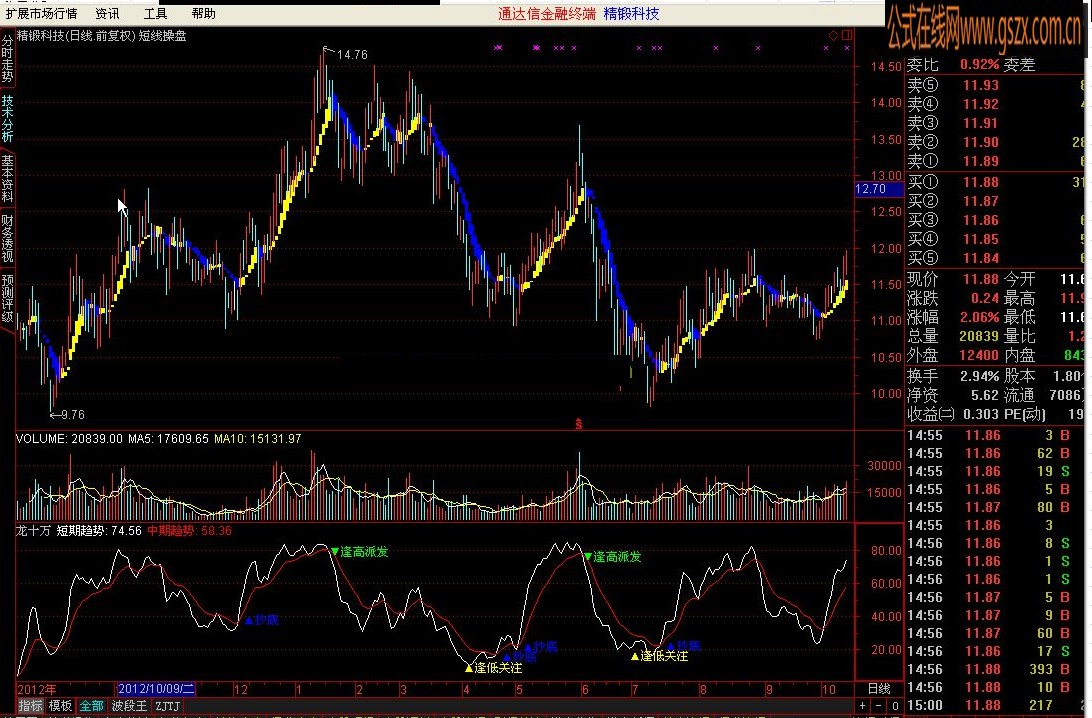Click the 逢高派发 signal marker near February
This screenshot has width=1092, height=718.
(x=360, y=552)
